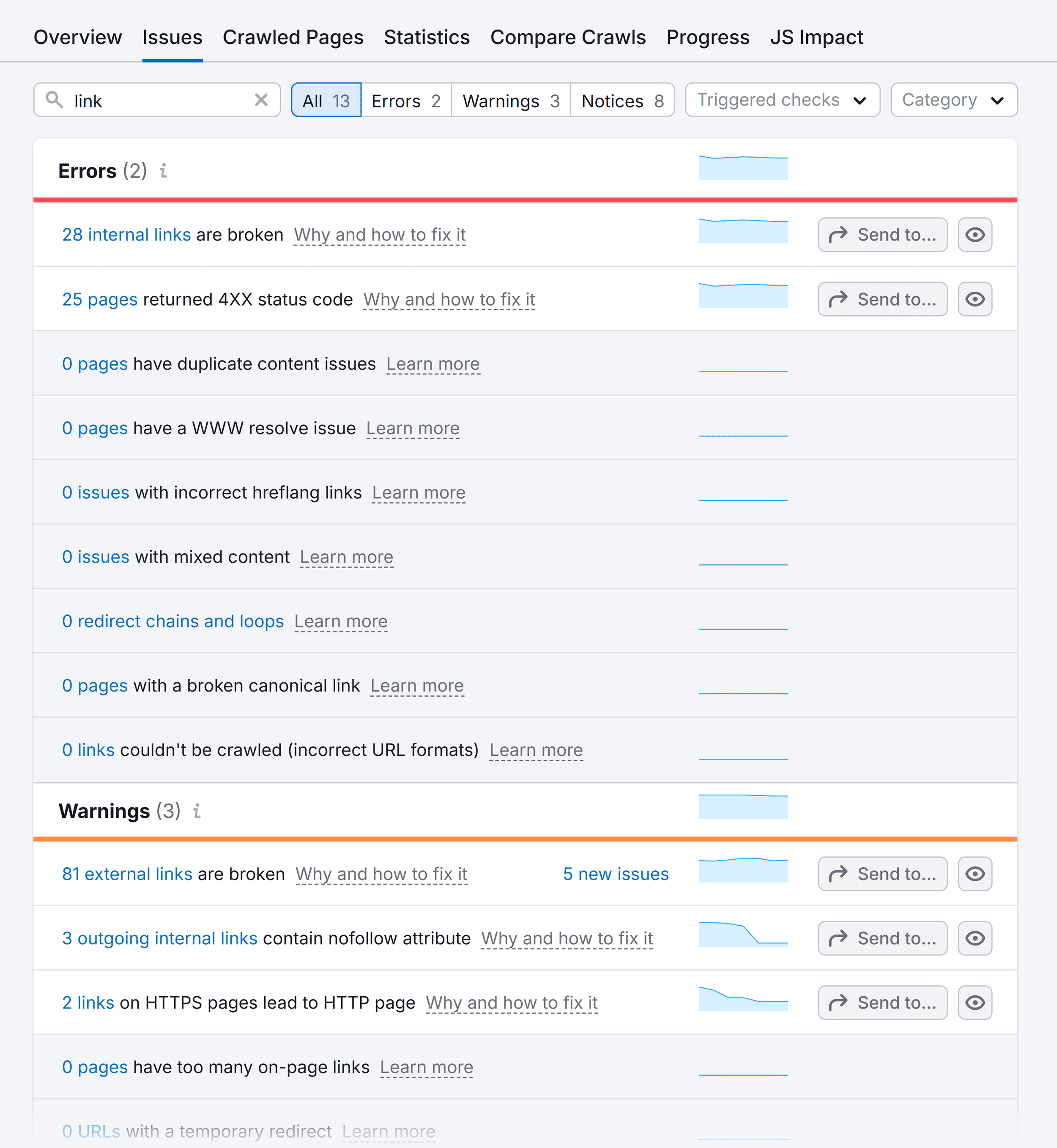
Task: Open the '0 links' couldn't be crawled link
Action: coord(88,750)
